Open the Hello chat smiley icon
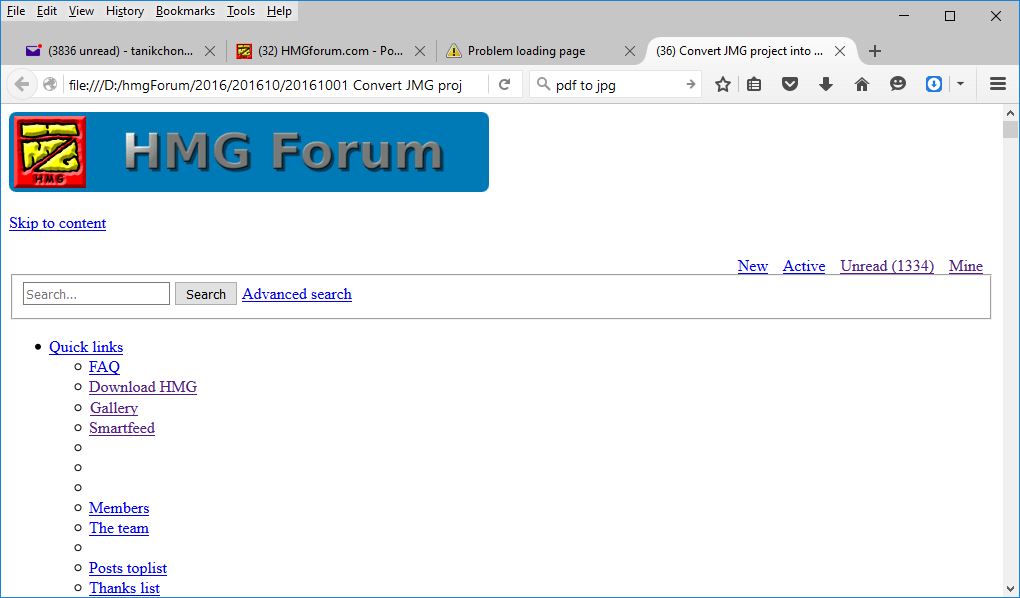This screenshot has height=598, width=1020. pos(898,85)
